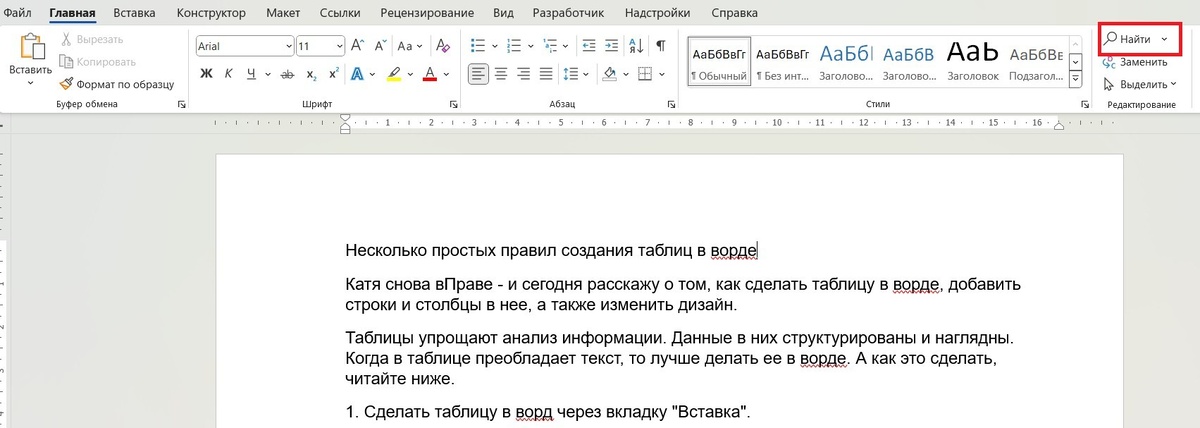The height and width of the screenshot is (428, 1200).
Task: Open the font size 11 dropdown
Action: click(340, 46)
